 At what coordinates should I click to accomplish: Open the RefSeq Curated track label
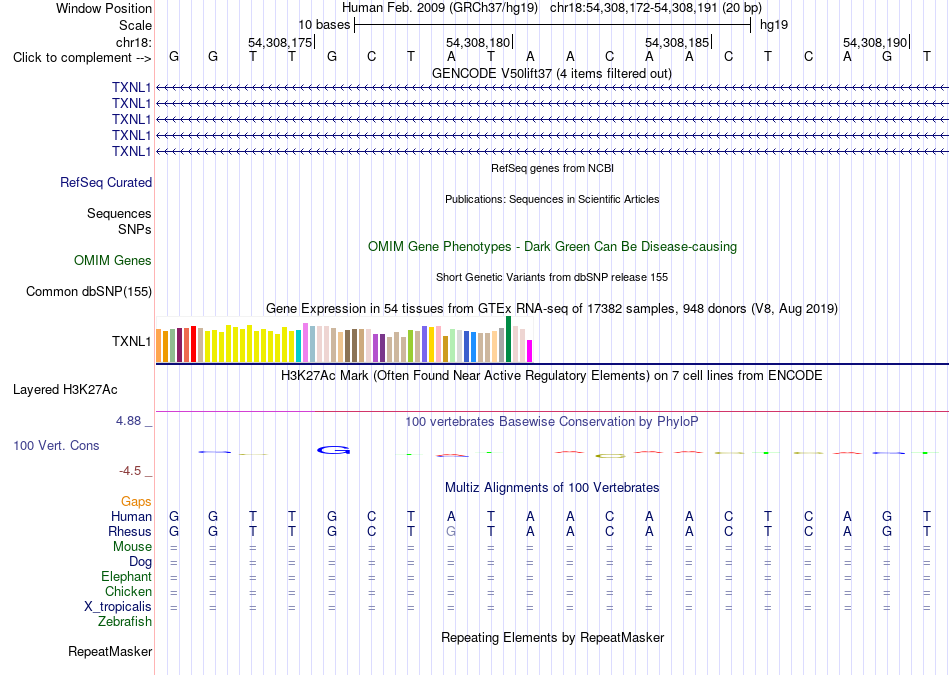(x=106, y=182)
